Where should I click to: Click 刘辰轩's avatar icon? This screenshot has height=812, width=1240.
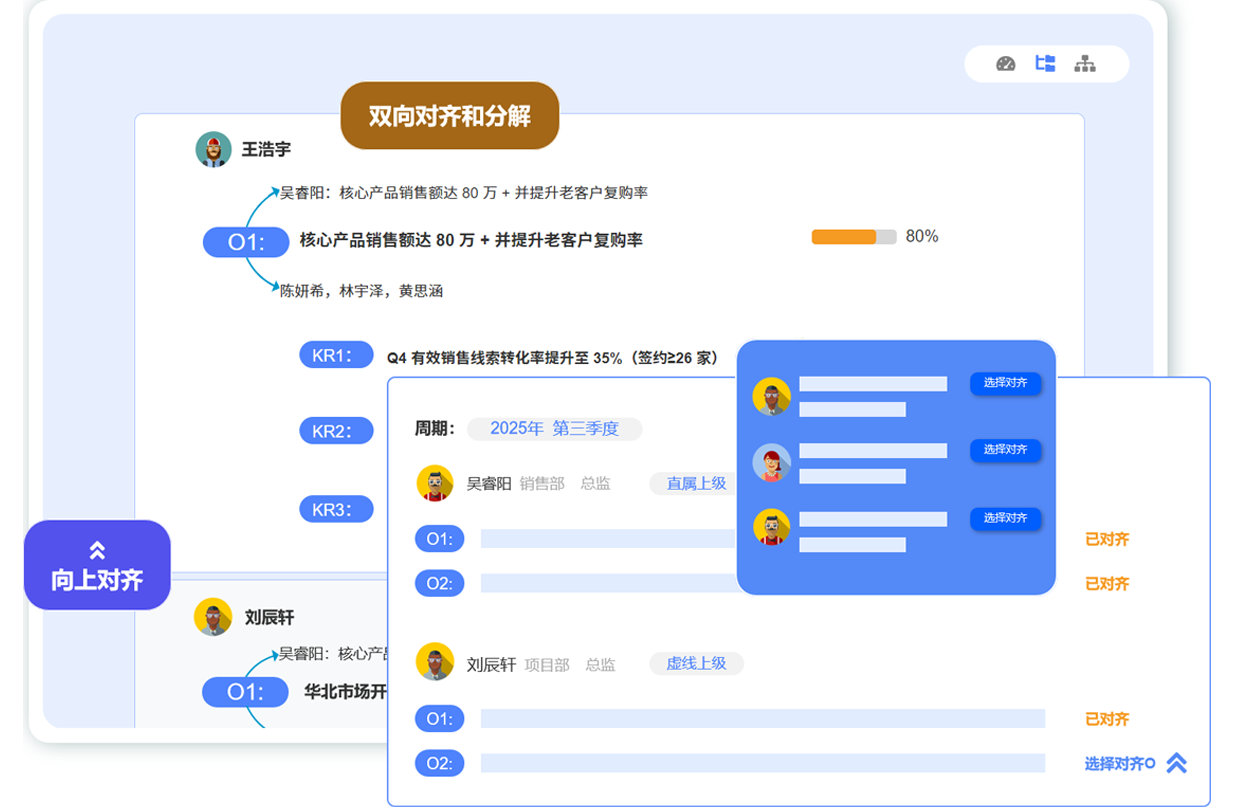coord(212,617)
